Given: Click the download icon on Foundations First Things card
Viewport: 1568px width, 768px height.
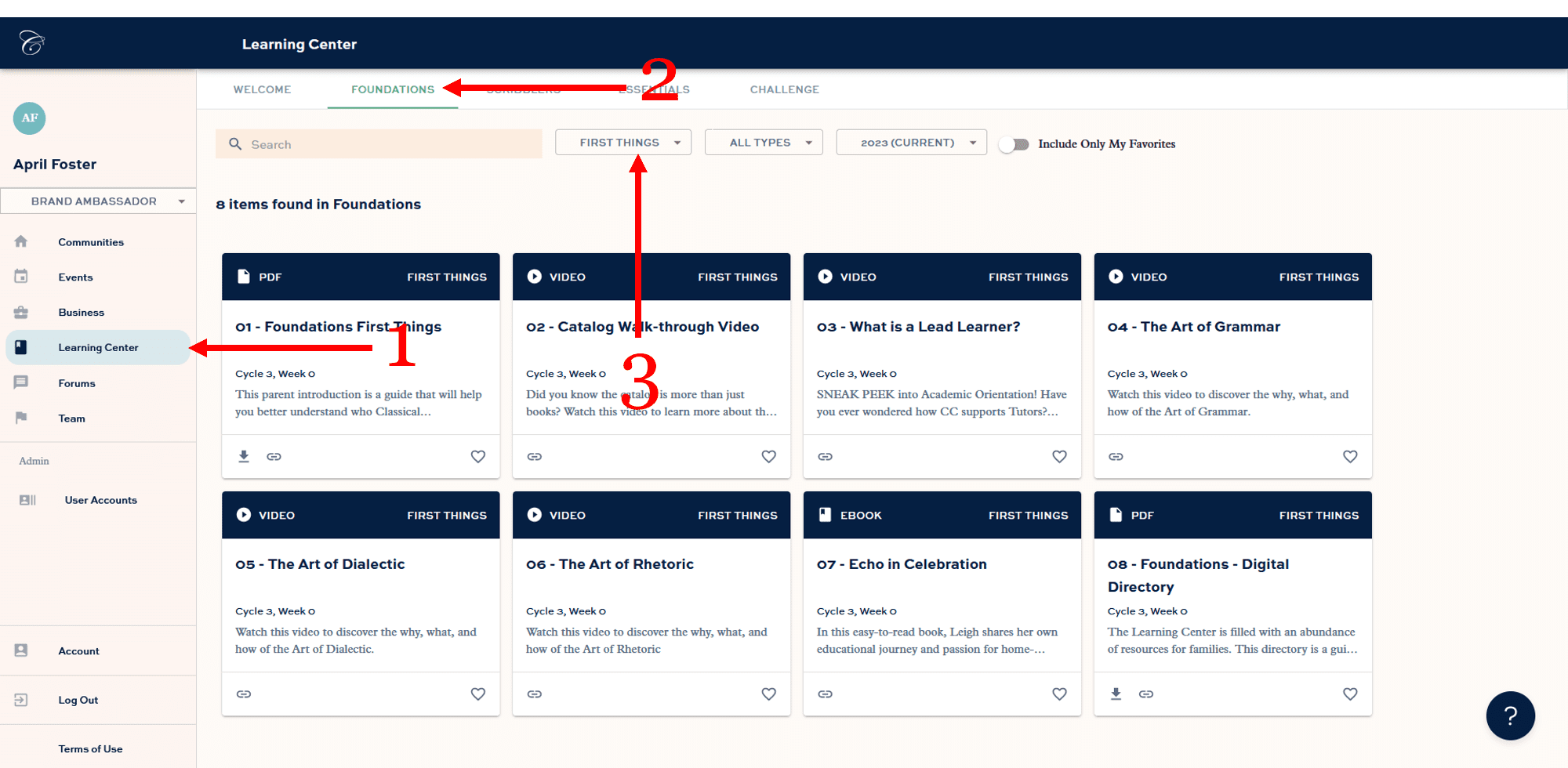Looking at the screenshot, I should tap(243, 456).
